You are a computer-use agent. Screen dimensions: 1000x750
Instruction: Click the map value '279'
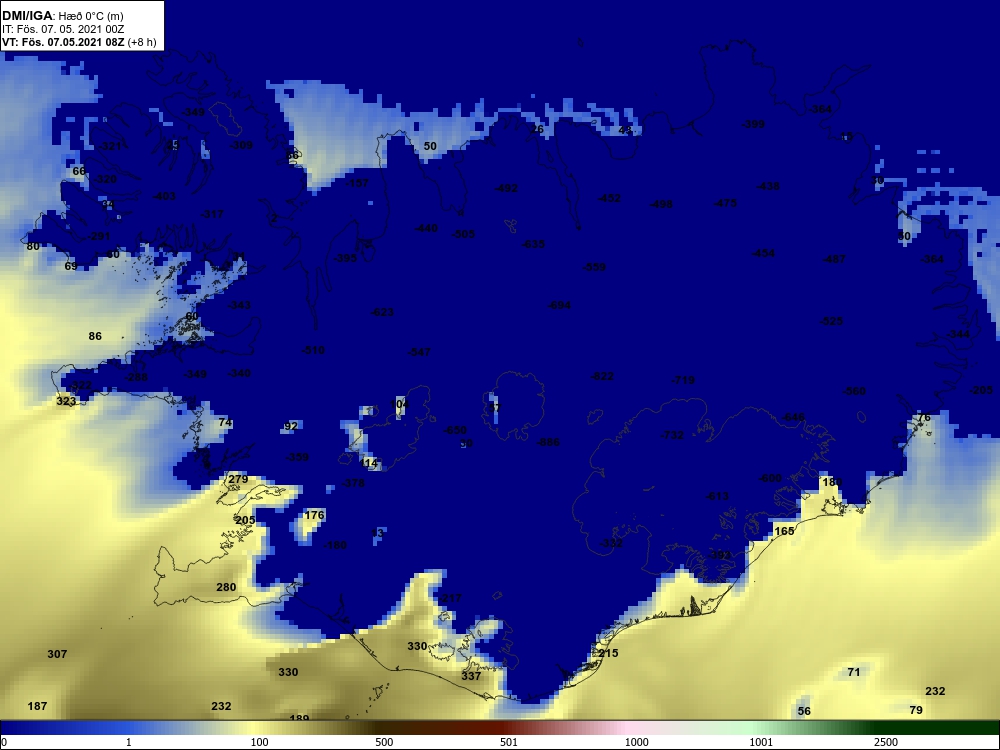pyautogui.click(x=238, y=480)
